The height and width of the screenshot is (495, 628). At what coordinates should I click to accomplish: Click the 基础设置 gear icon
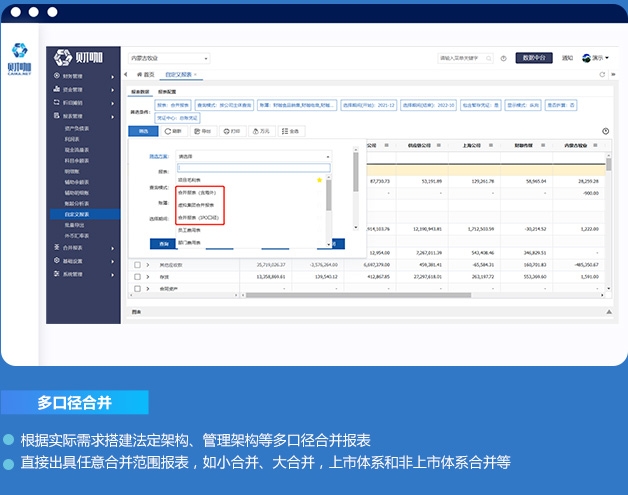57,261
